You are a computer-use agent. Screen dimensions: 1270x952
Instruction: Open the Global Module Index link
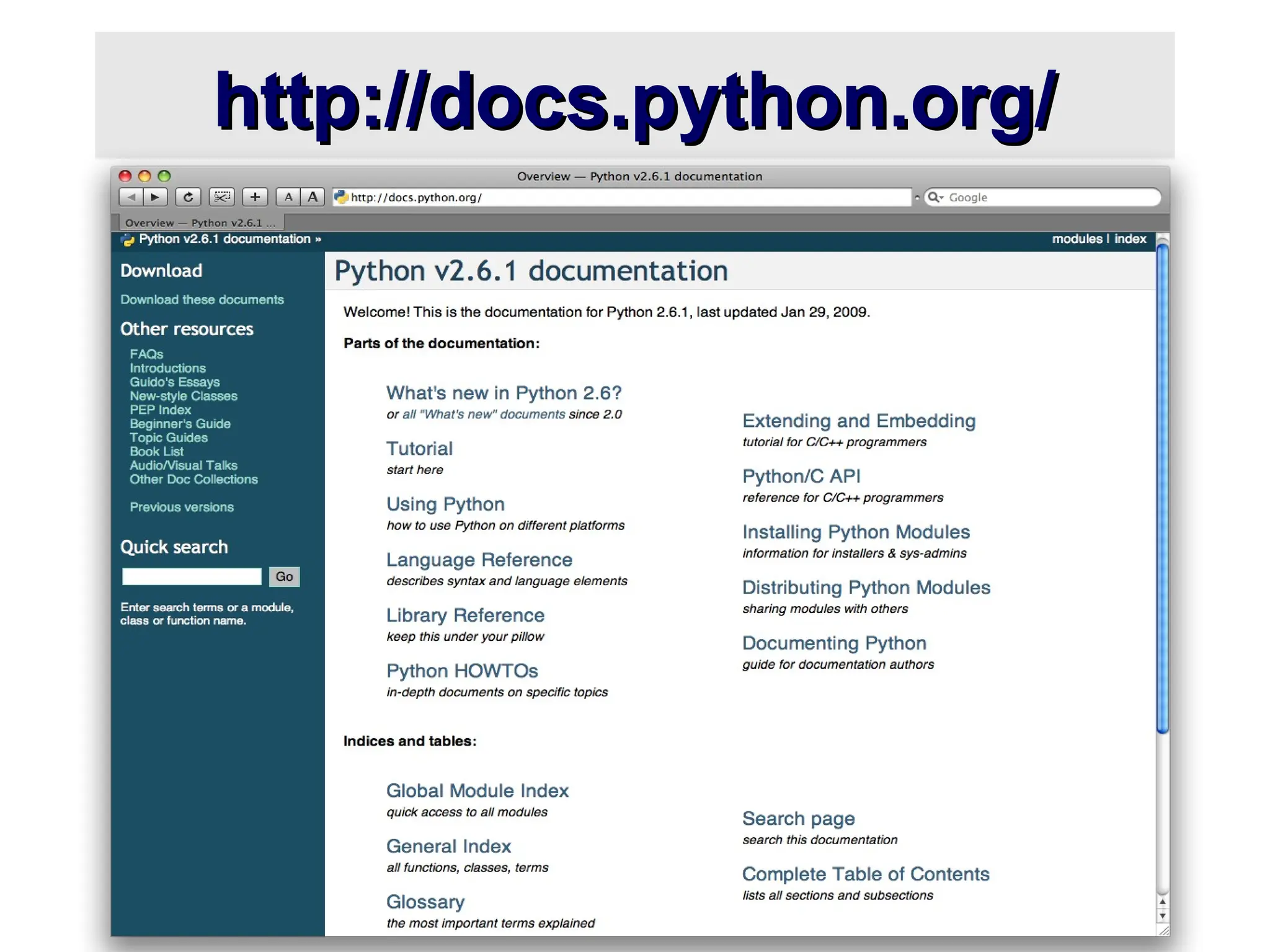tap(477, 790)
